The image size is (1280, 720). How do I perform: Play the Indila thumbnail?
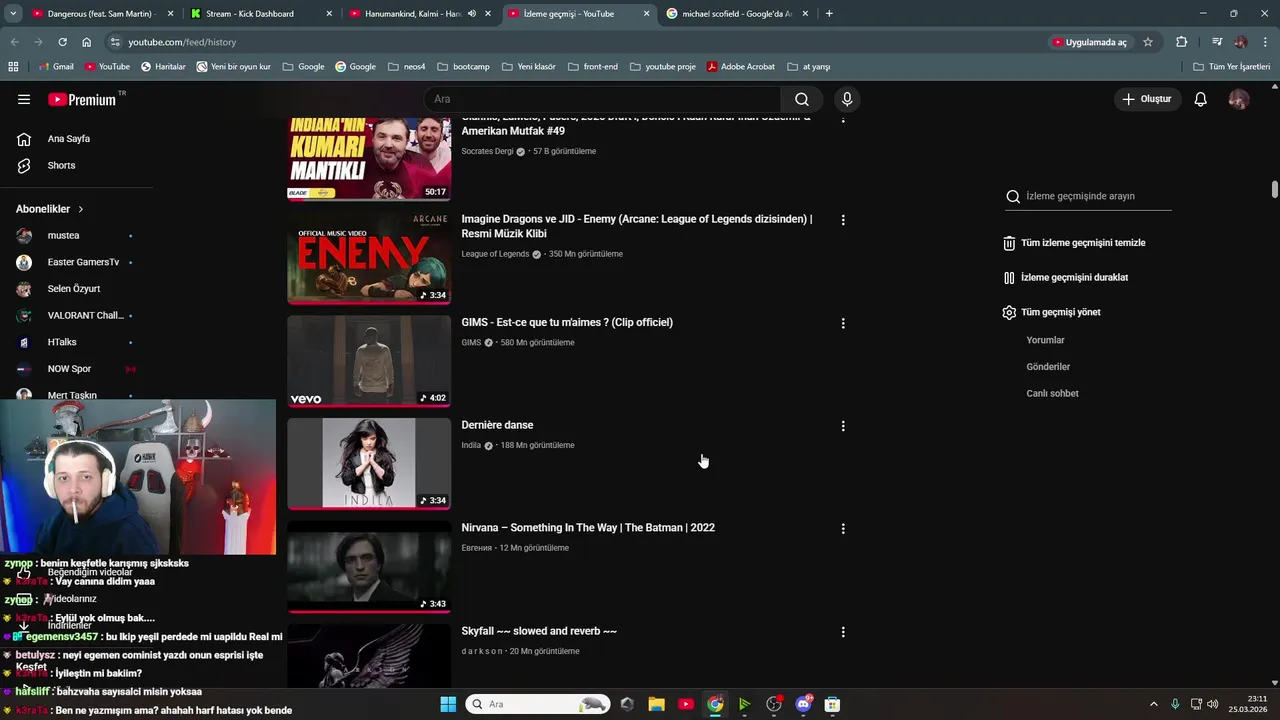pos(369,464)
